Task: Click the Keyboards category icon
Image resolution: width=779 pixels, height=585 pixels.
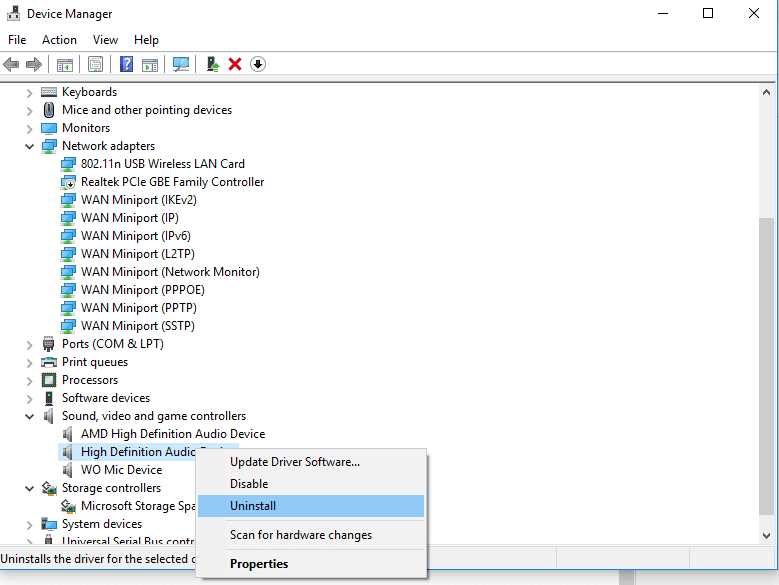Action: [x=49, y=92]
